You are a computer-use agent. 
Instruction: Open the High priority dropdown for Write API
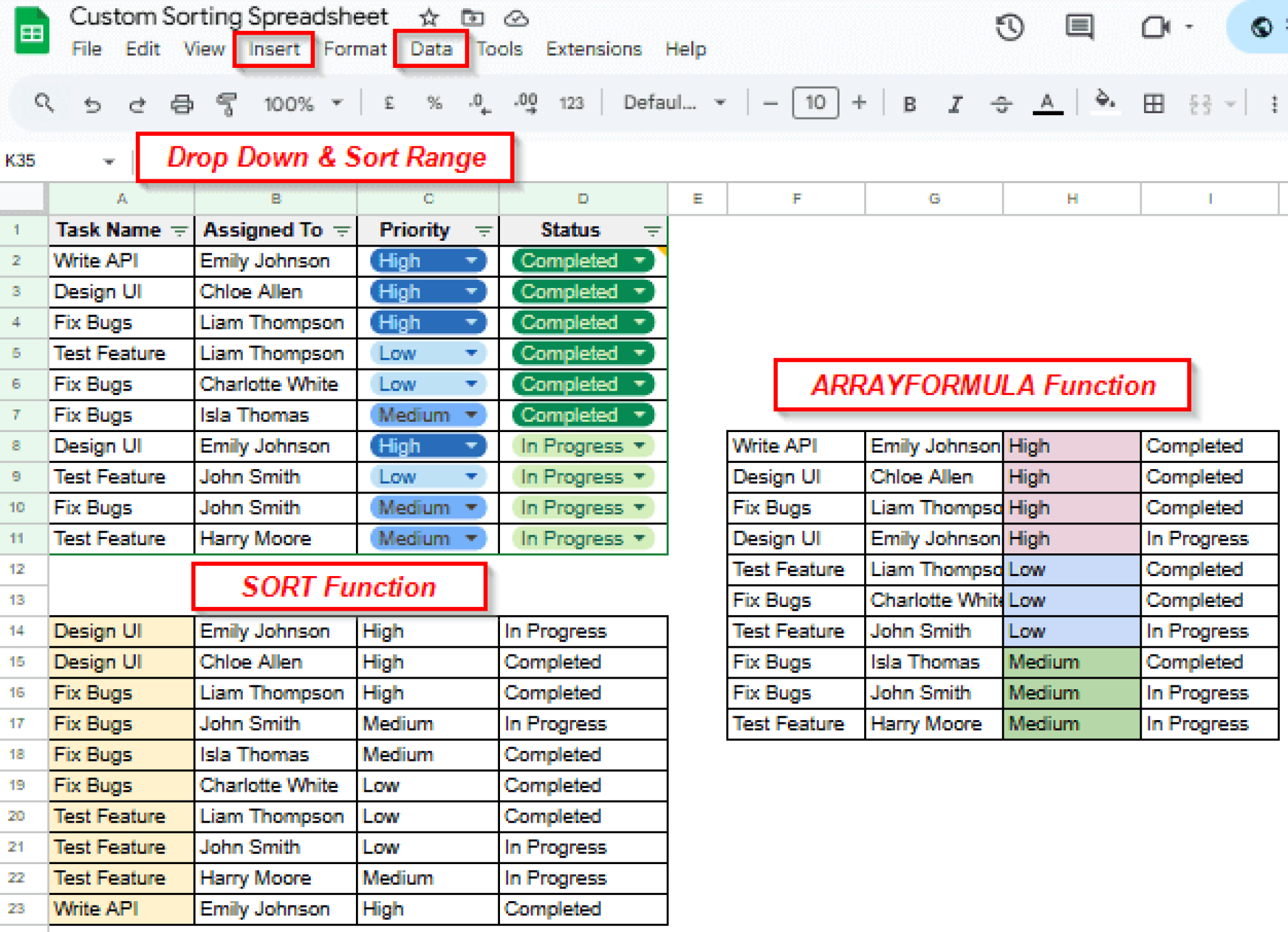pyautogui.click(x=470, y=260)
